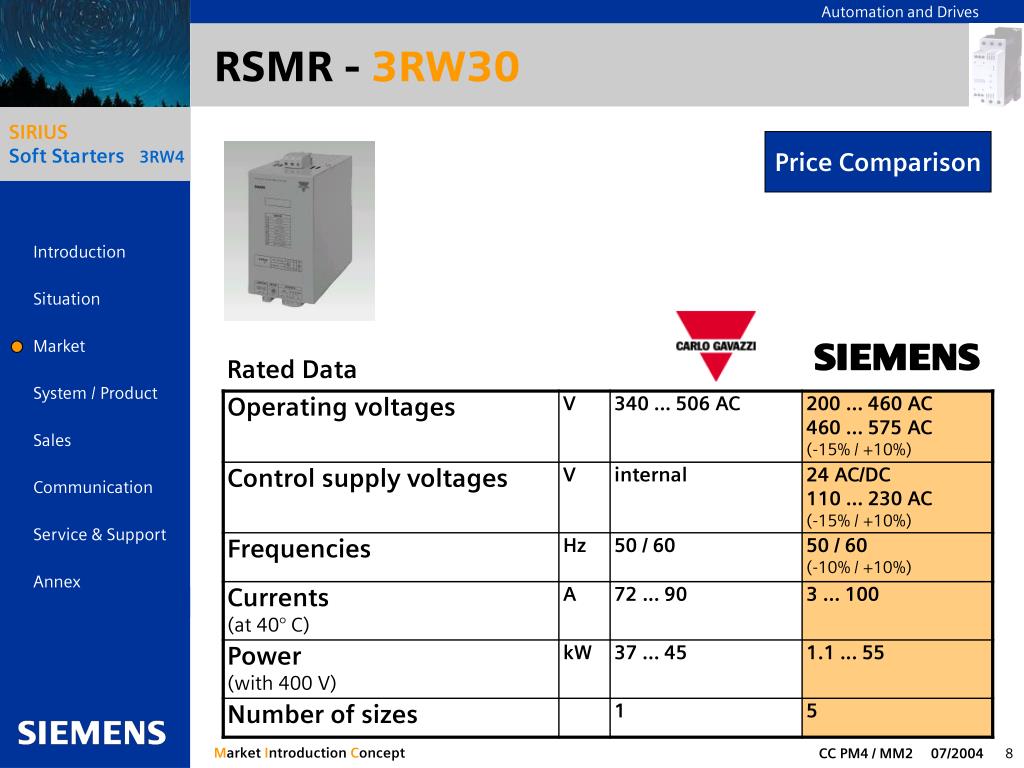Select the Frequencies row label
The image size is (1024, 768).
(x=299, y=549)
